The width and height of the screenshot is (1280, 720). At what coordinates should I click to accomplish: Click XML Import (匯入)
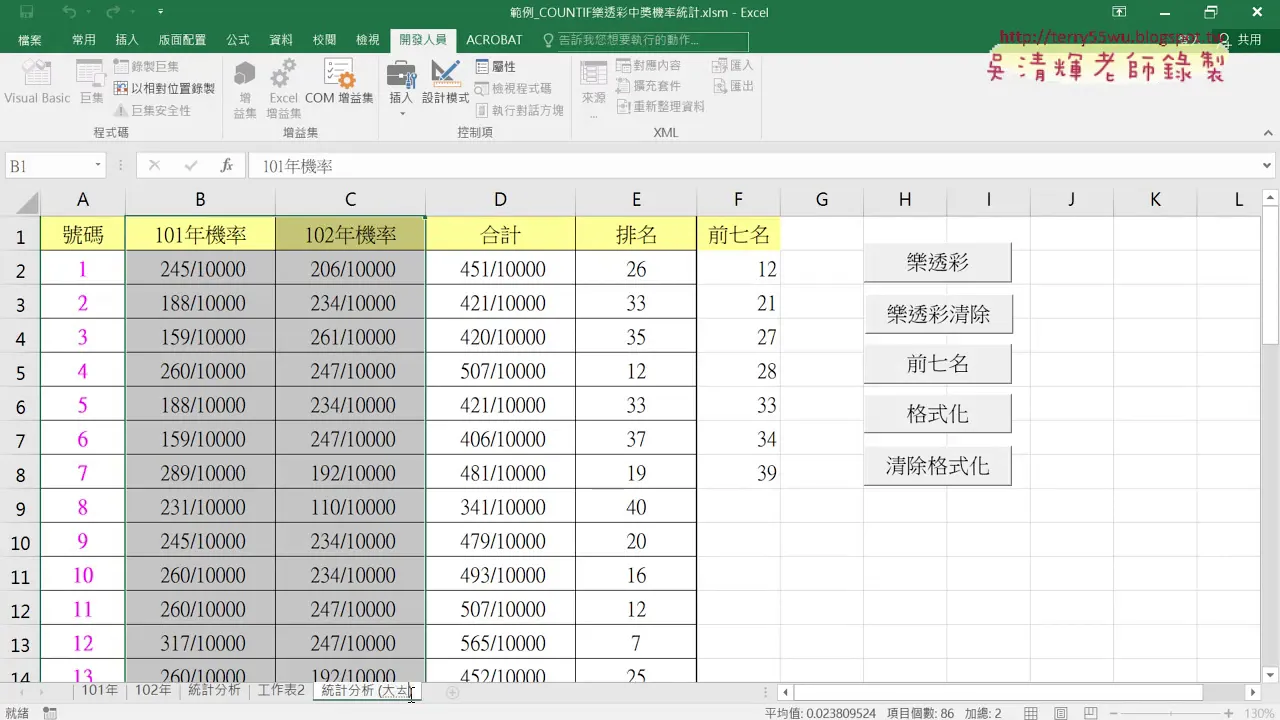[x=733, y=65]
